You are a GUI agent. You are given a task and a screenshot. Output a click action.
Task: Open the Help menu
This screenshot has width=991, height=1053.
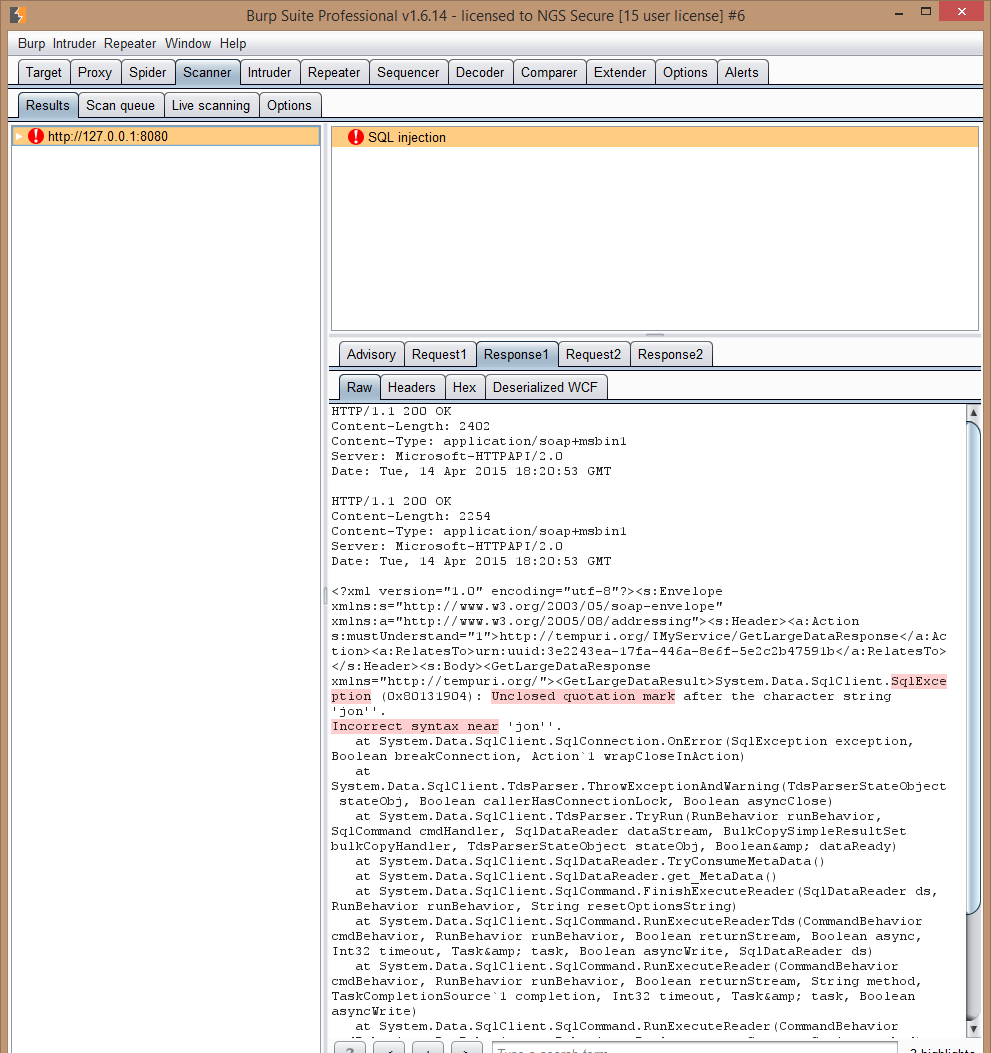pyautogui.click(x=233, y=44)
